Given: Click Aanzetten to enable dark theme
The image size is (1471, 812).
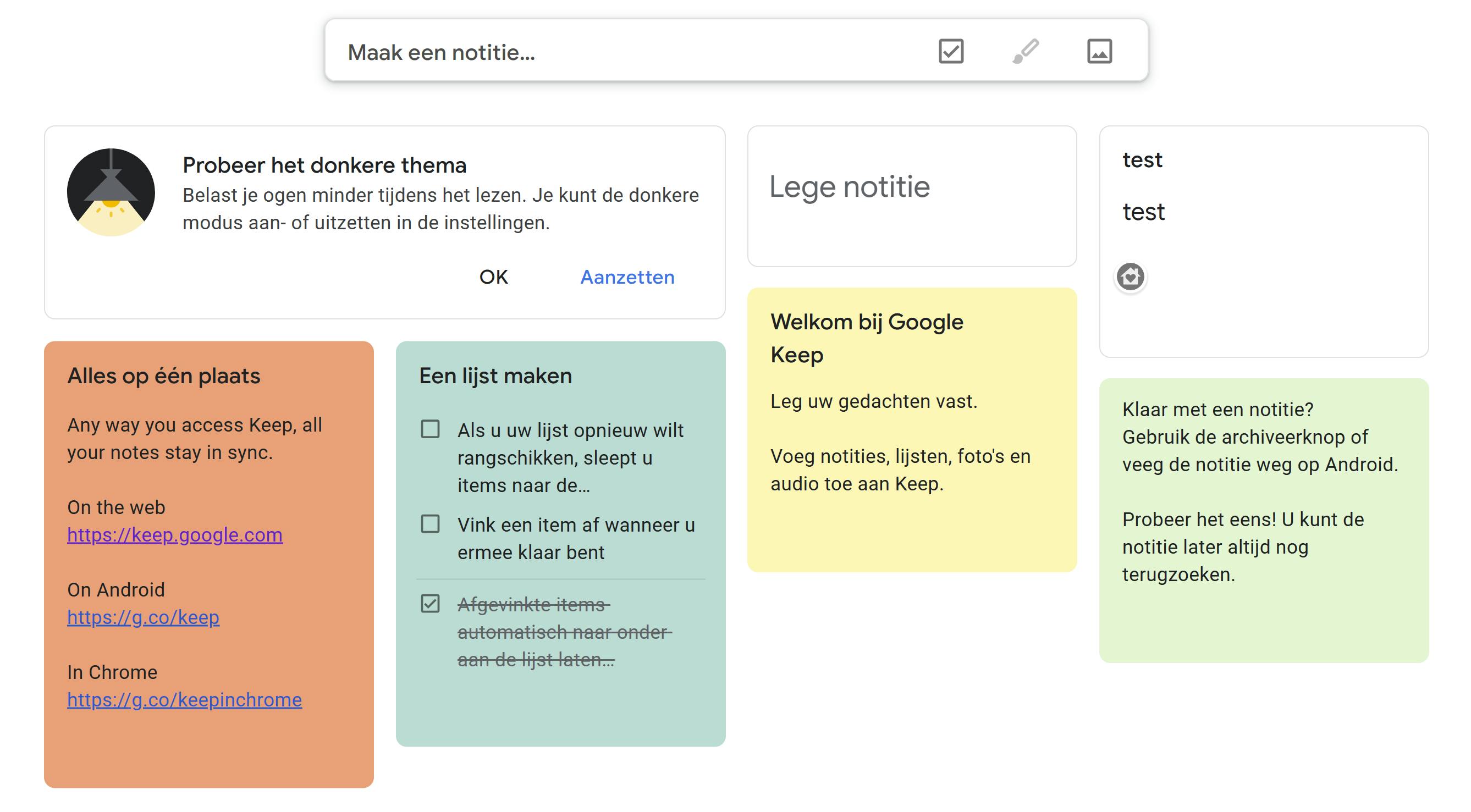Looking at the screenshot, I should pos(627,277).
